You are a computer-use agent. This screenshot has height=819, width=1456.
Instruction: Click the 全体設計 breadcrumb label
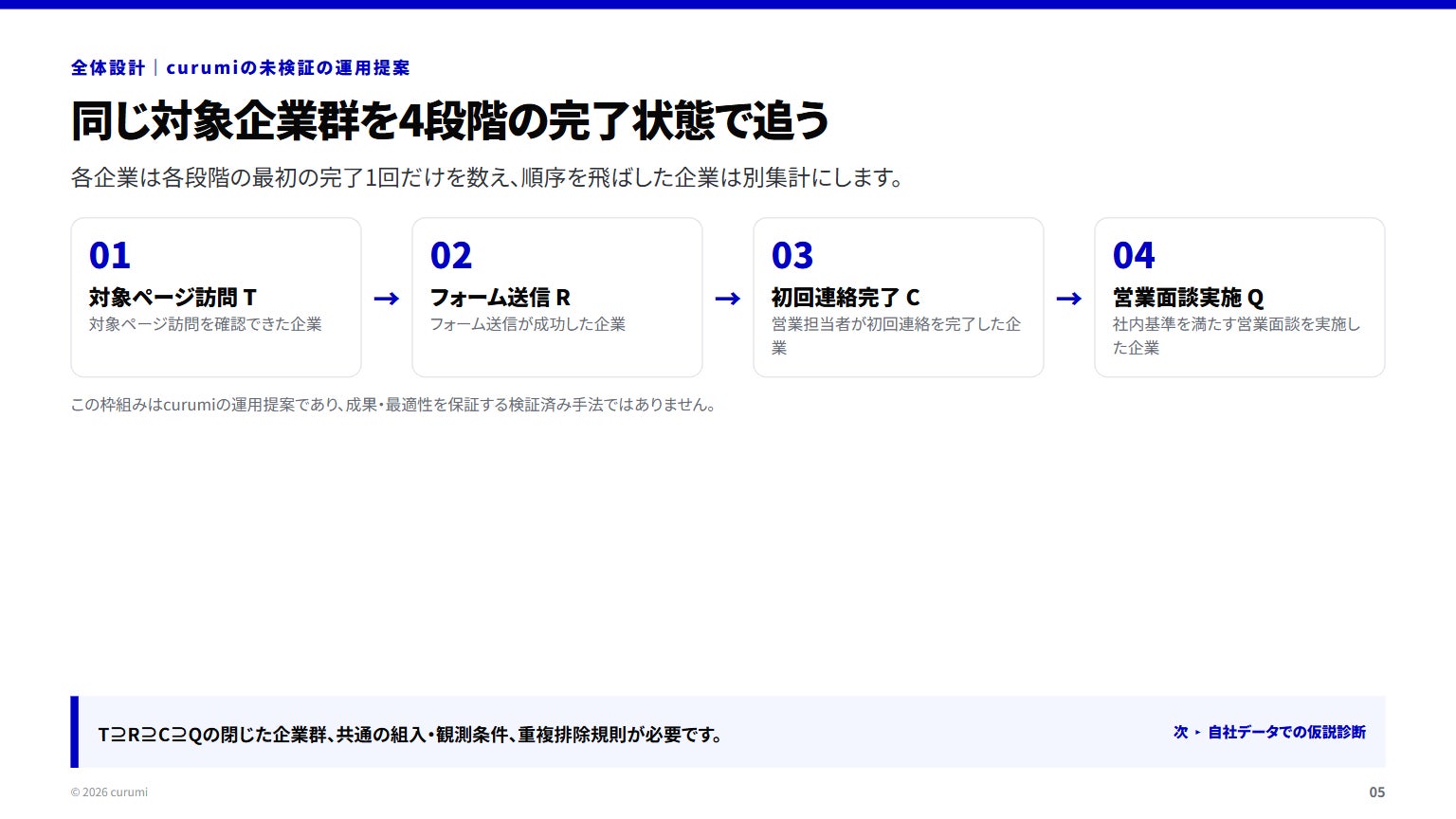point(108,67)
